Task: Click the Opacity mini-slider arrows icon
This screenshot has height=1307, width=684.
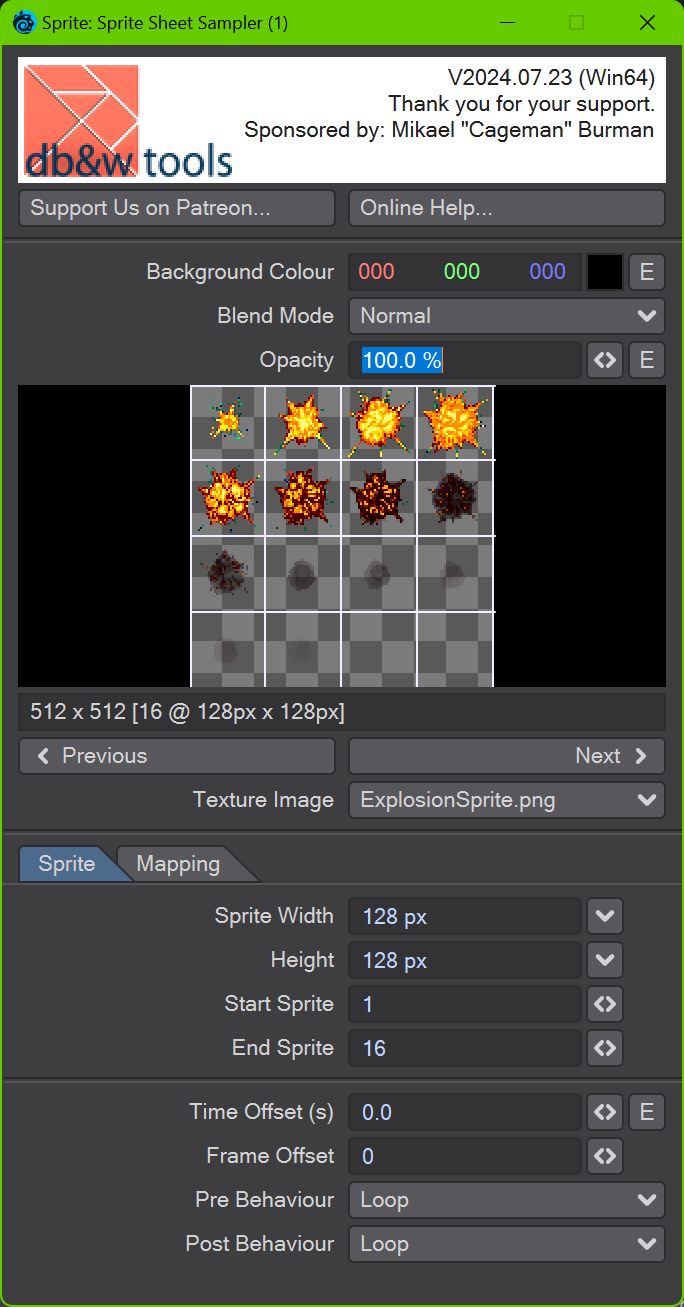Action: pyautogui.click(x=605, y=360)
